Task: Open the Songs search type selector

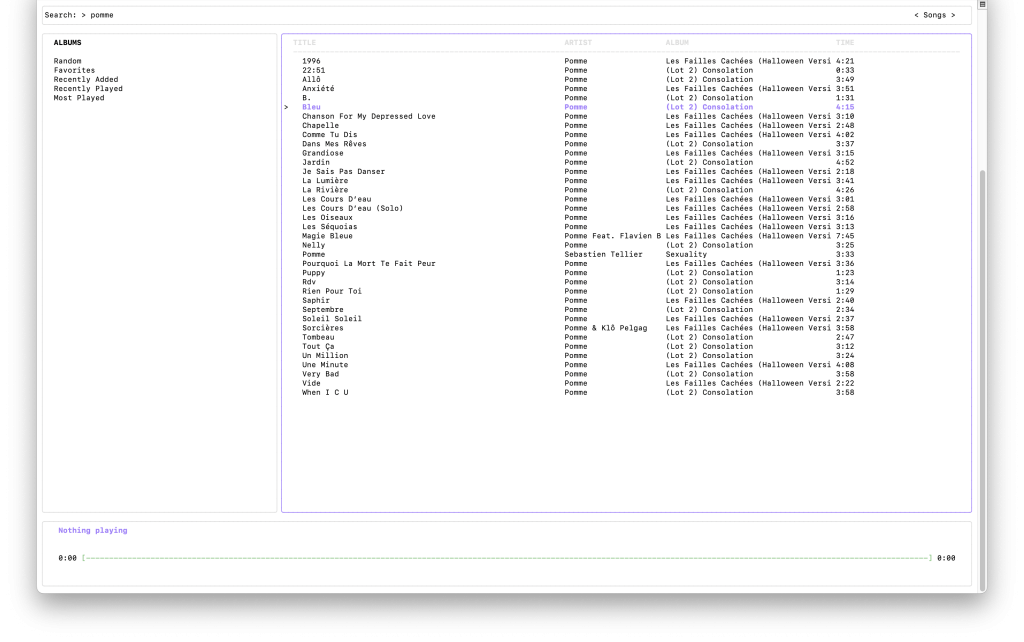Action: pyautogui.click(x=934, y=15)
